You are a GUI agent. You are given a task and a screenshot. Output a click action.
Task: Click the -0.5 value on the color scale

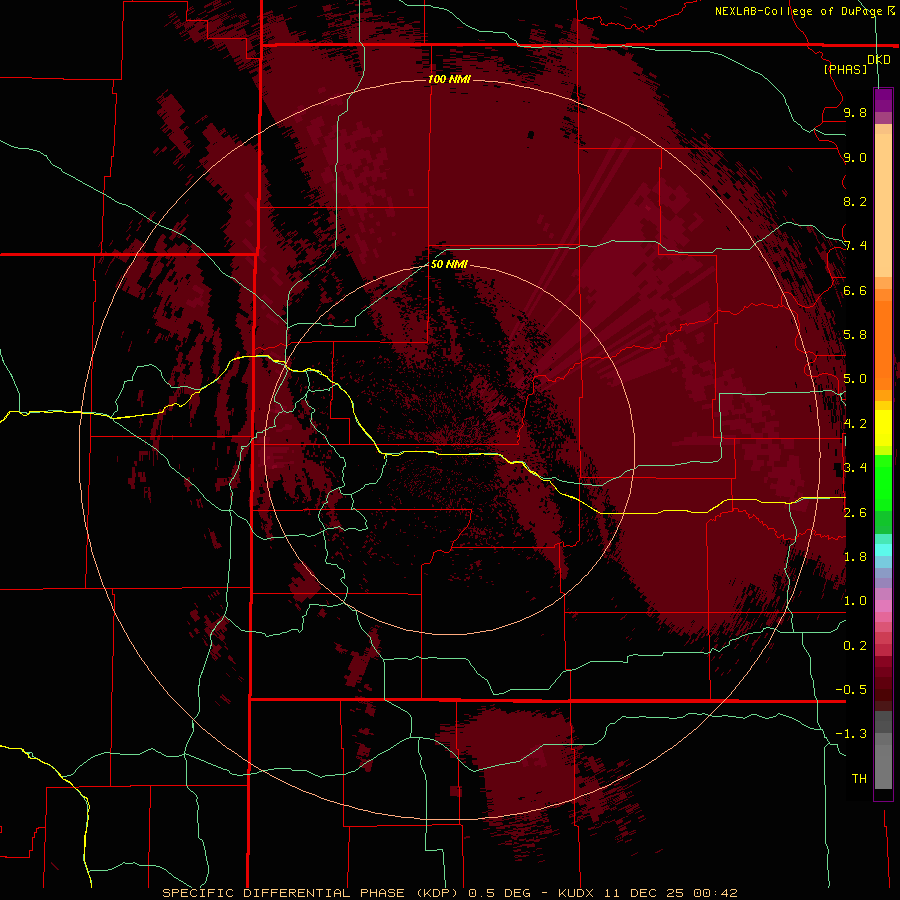click(x=851, y=690)
